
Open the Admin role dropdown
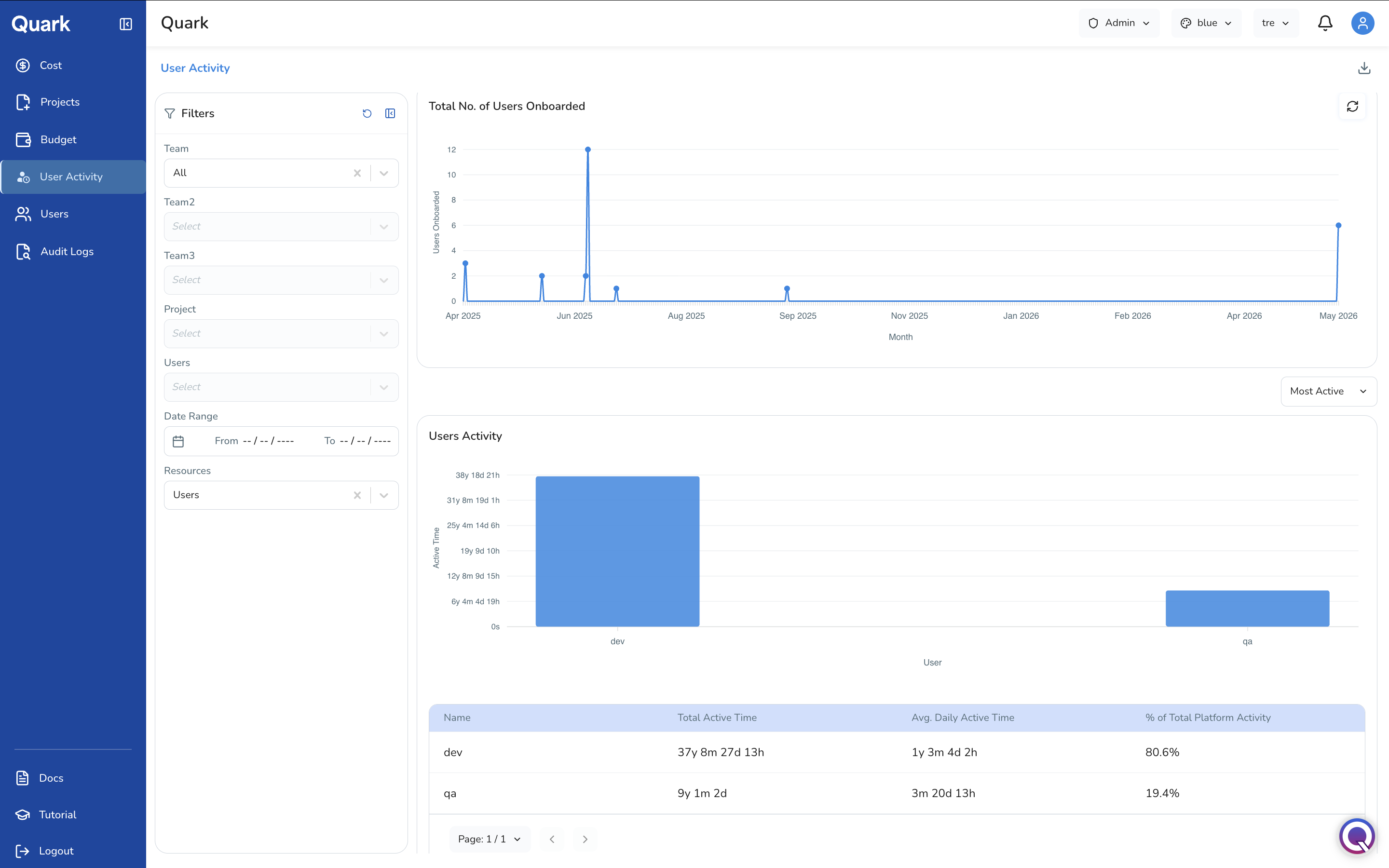click(1118, 23)
